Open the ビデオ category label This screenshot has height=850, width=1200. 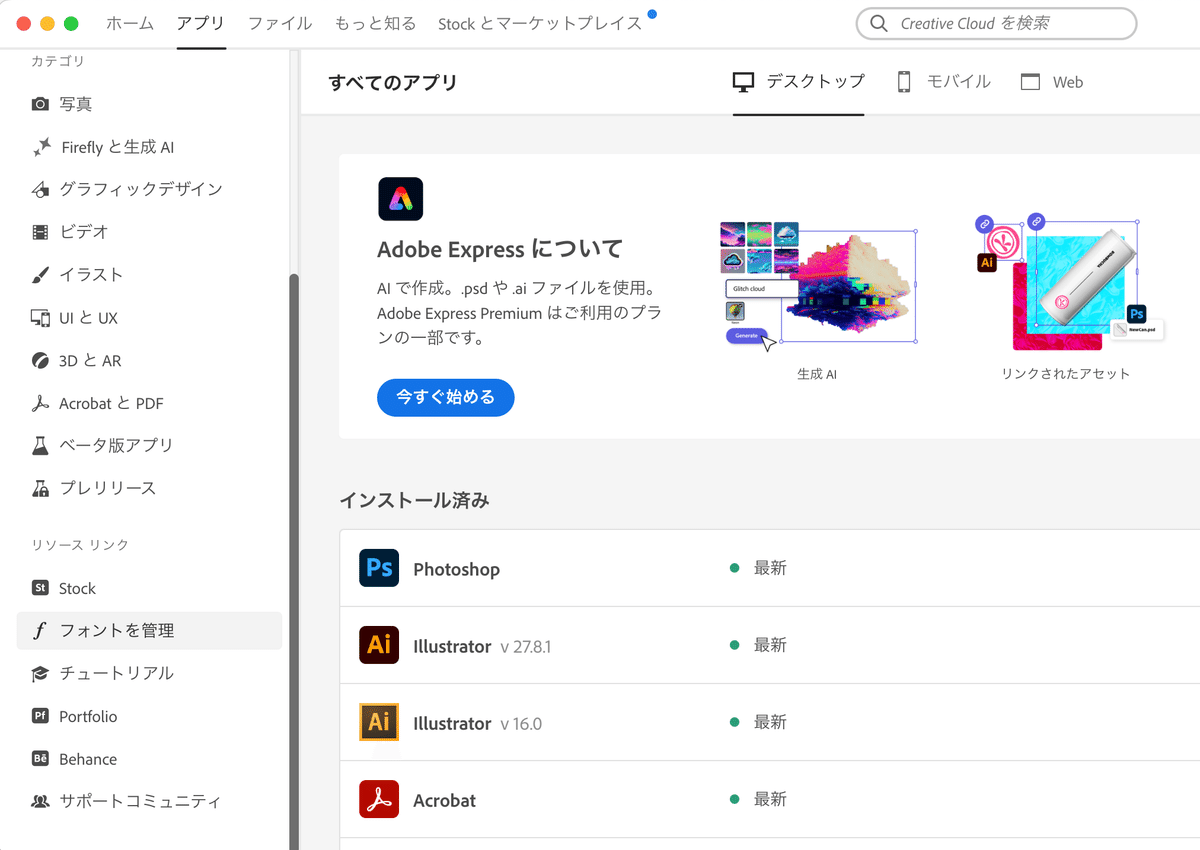point(84,232)
